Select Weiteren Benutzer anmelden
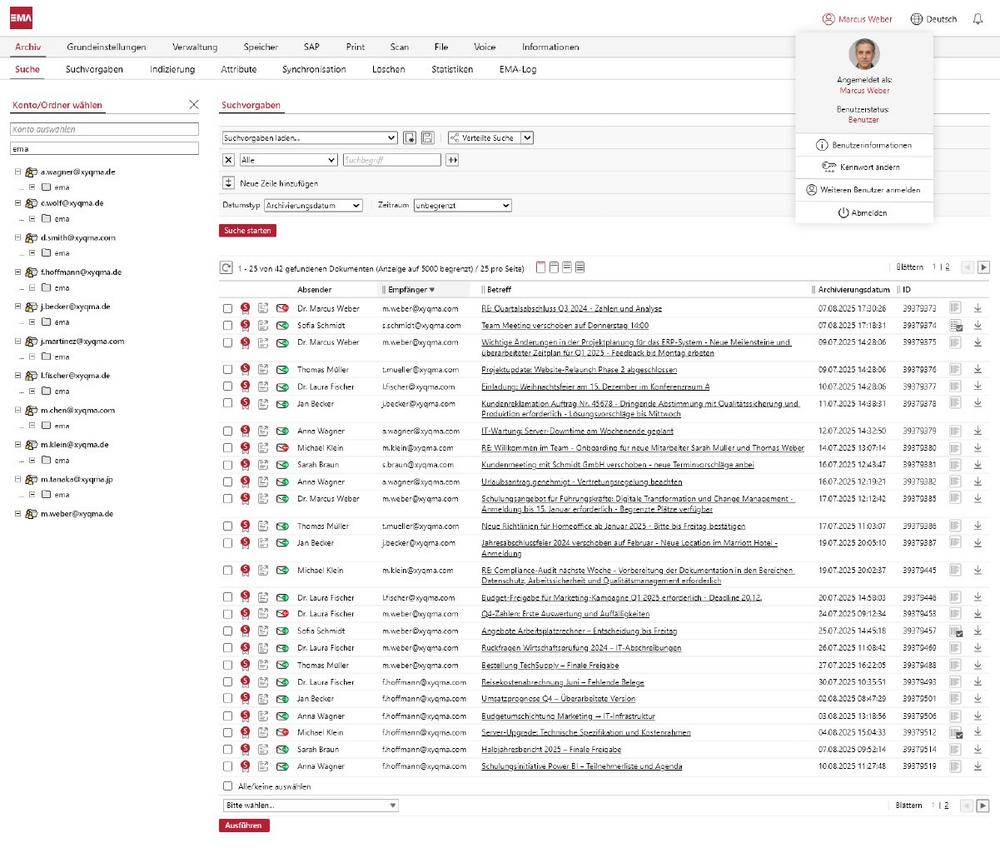This screenshot has width=1000, height=853. pos(864,190)
